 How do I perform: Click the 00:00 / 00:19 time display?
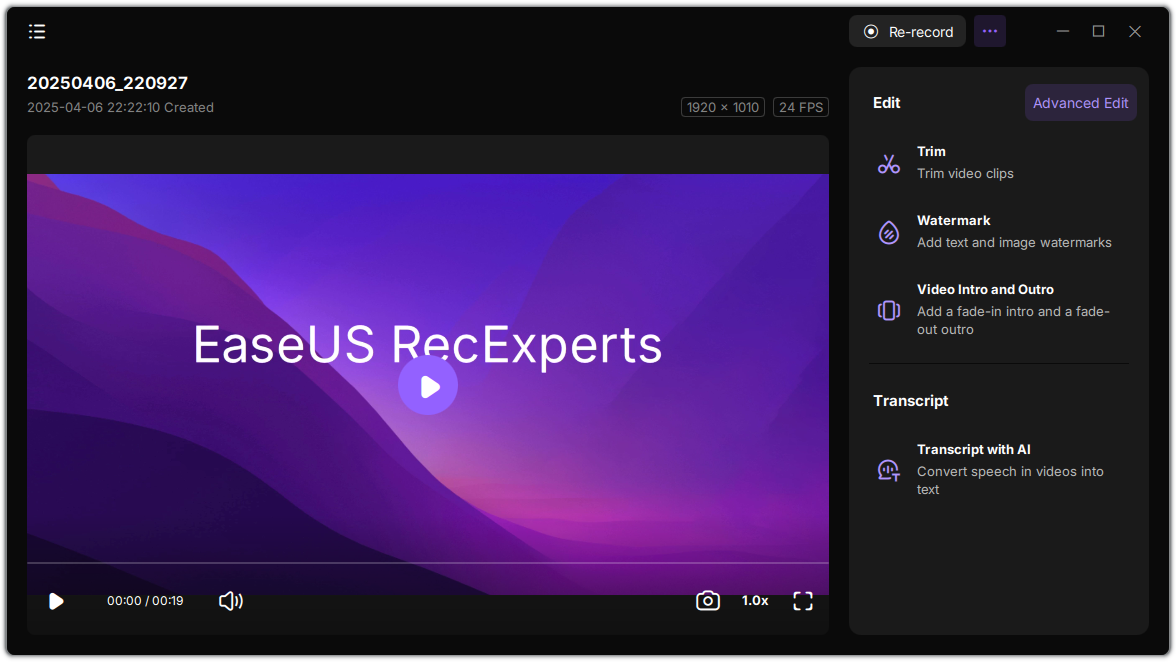click(145, 601)
